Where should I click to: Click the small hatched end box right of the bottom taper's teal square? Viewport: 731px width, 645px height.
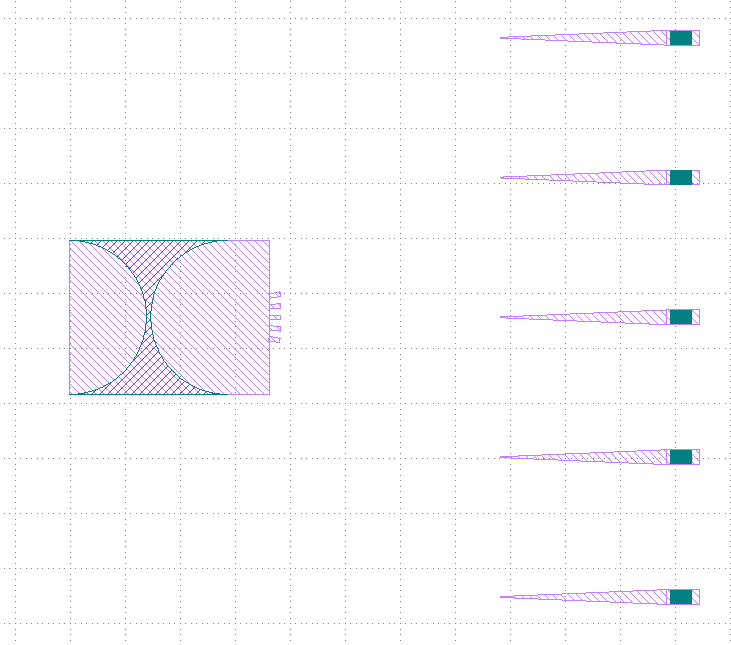point(696,597)
